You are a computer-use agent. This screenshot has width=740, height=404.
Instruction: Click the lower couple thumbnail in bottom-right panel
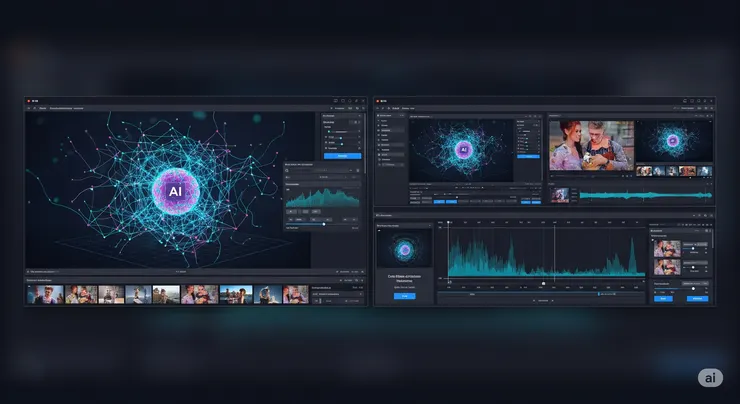coord(667,267)
